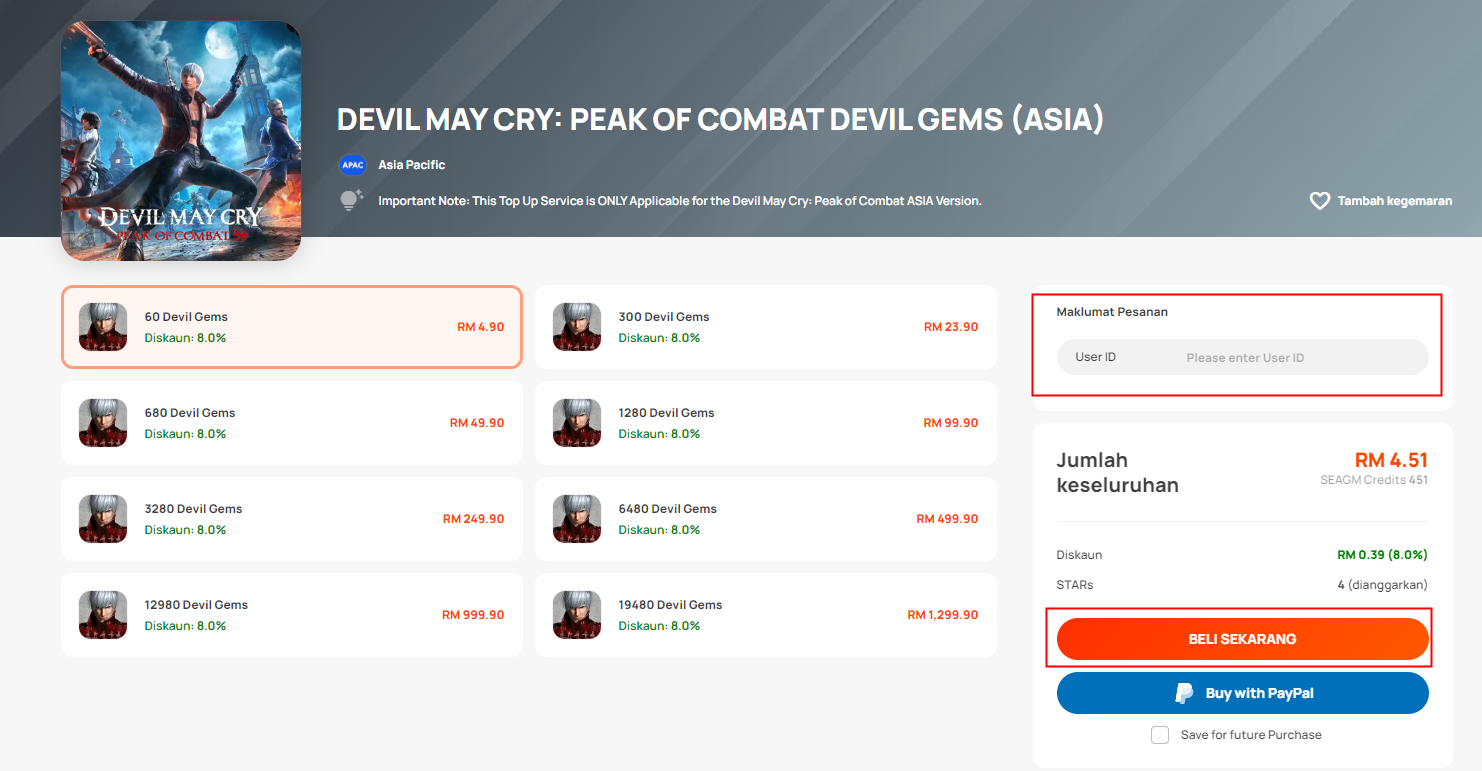Click the 60 Devil Gems item icon
The height and width of the screenshot is (771, 1482).
pos(103,327)
